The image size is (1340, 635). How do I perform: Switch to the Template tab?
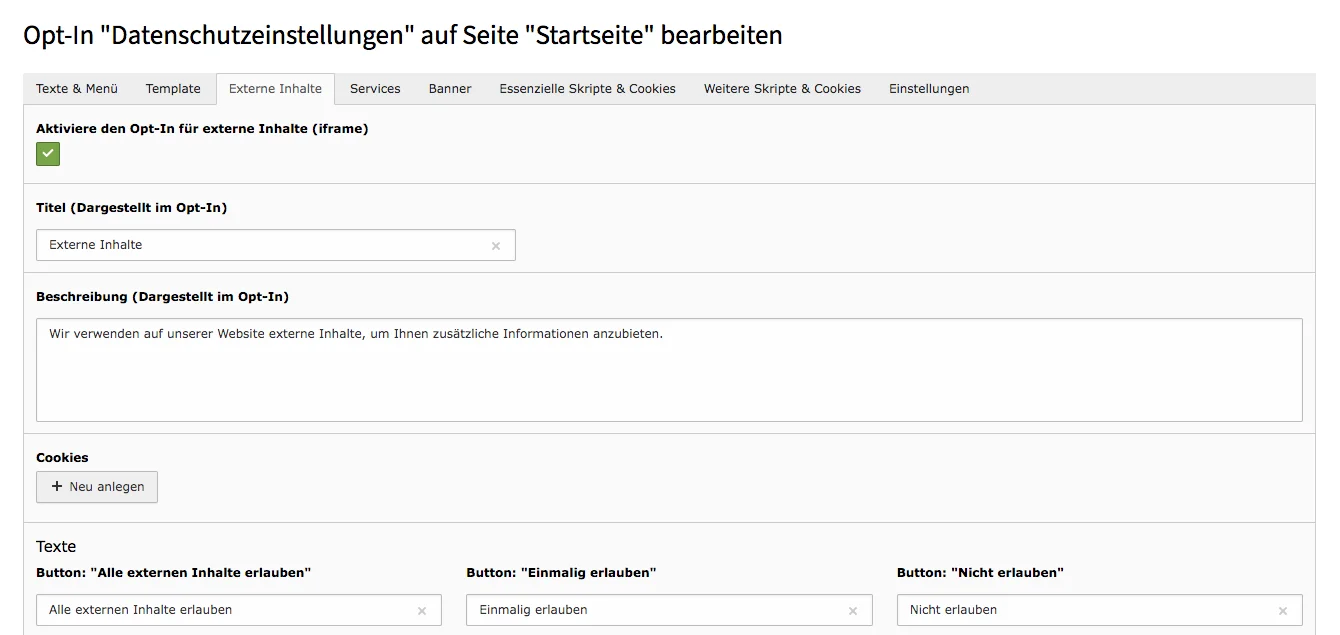[x=172, y=88]
